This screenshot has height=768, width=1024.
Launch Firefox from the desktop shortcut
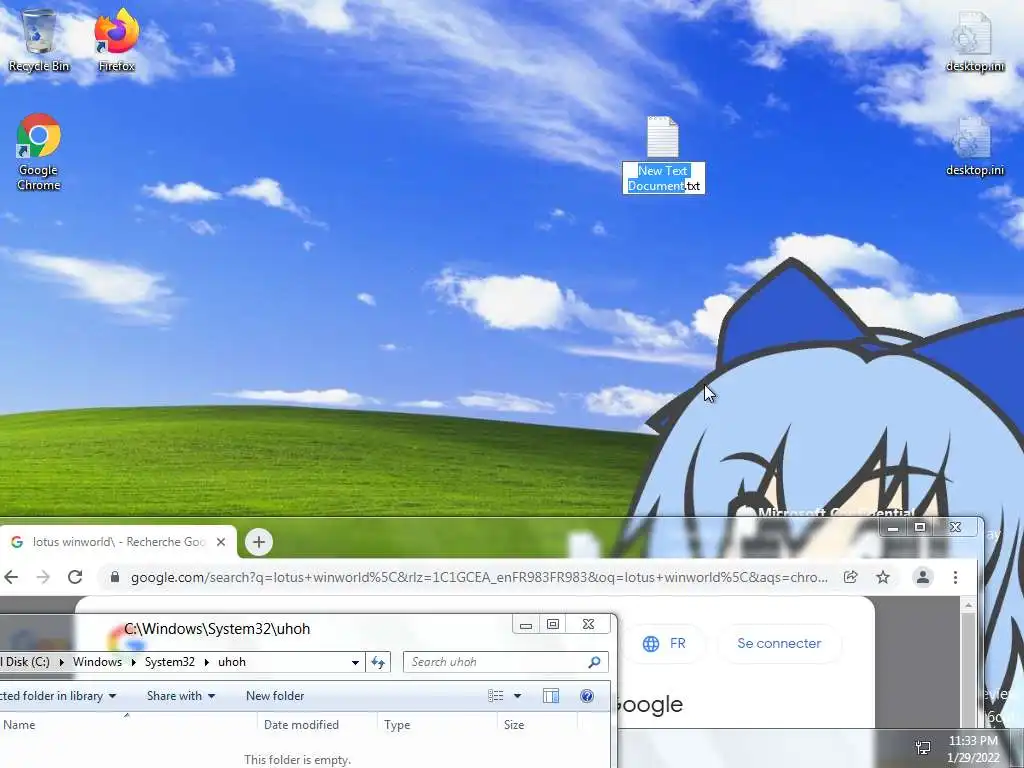click(116, 40)
